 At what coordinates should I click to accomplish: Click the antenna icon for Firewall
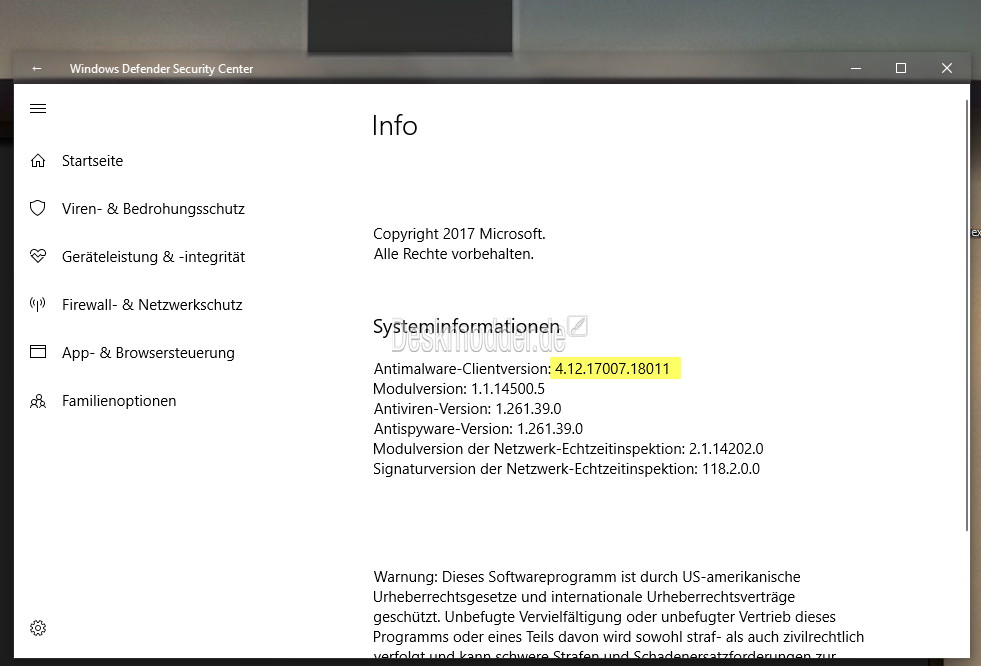point(38,305)
